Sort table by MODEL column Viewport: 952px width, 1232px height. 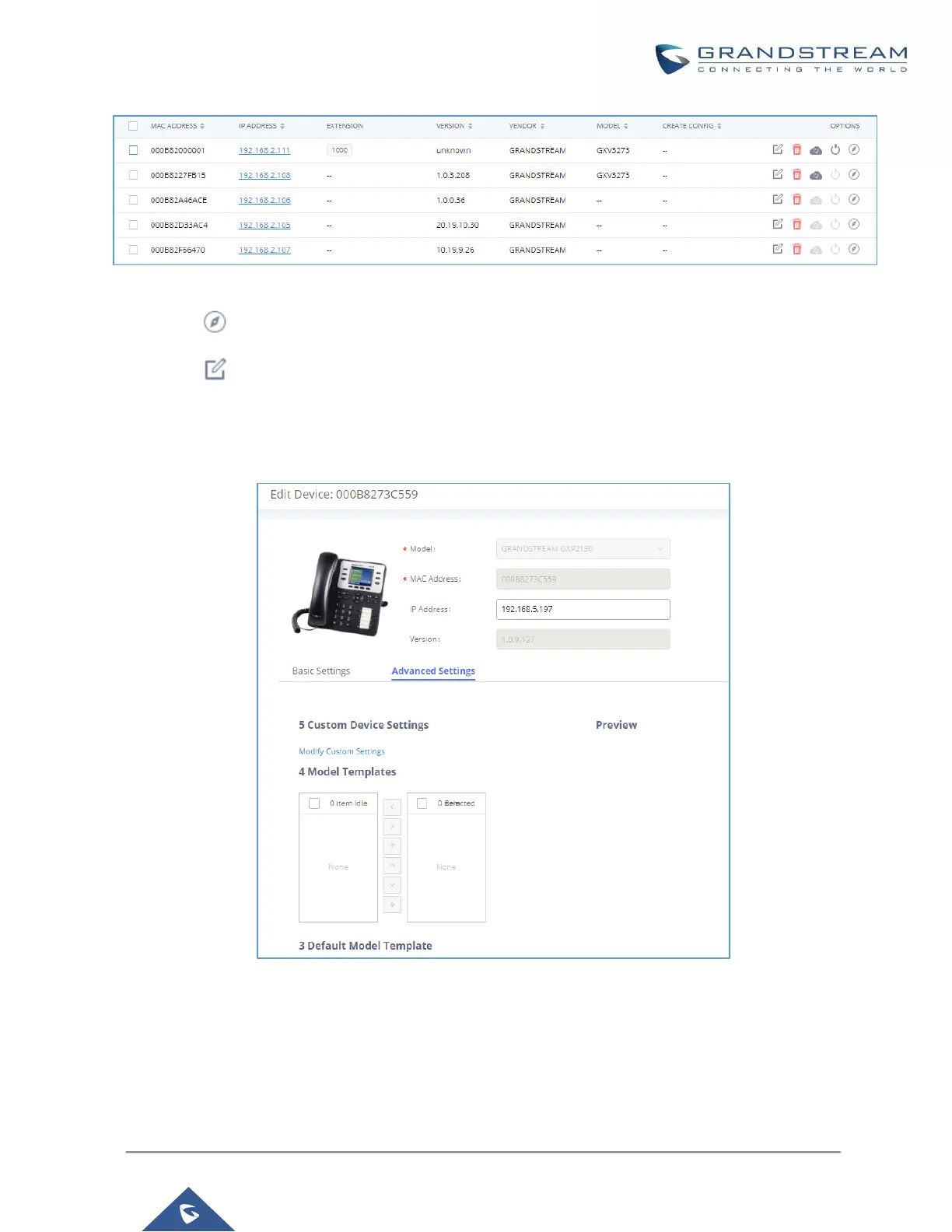pos(612,126)
